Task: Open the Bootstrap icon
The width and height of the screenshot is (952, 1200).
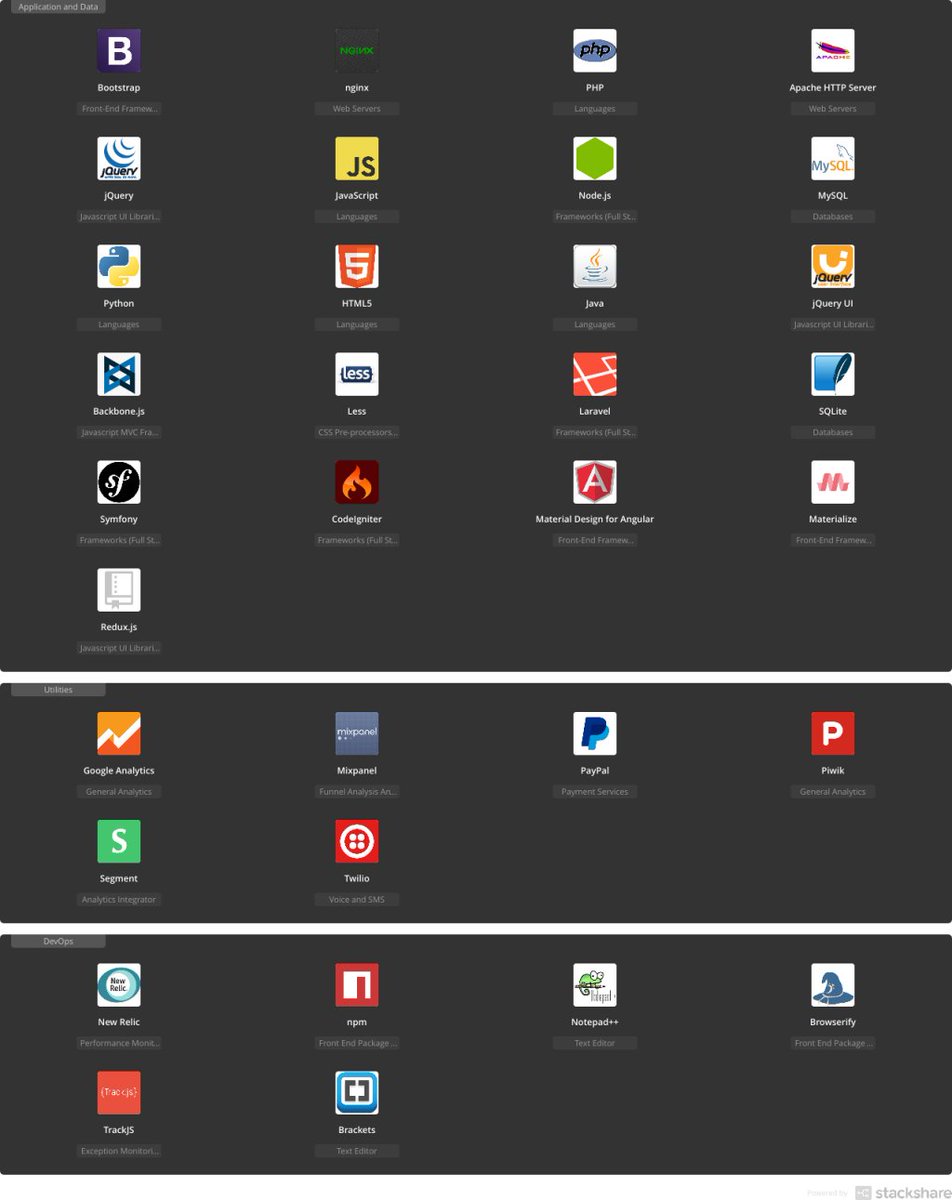Action: (119, 50)
